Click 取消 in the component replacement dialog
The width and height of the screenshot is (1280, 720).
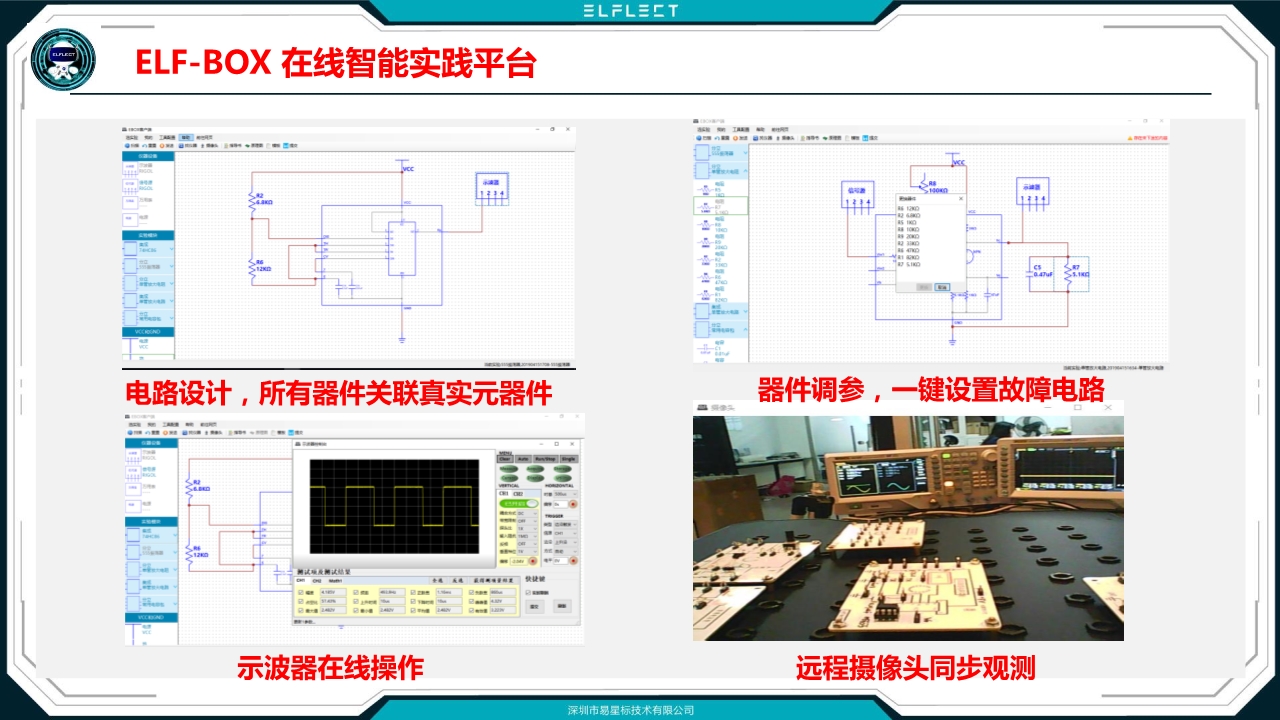pos(942,287)
